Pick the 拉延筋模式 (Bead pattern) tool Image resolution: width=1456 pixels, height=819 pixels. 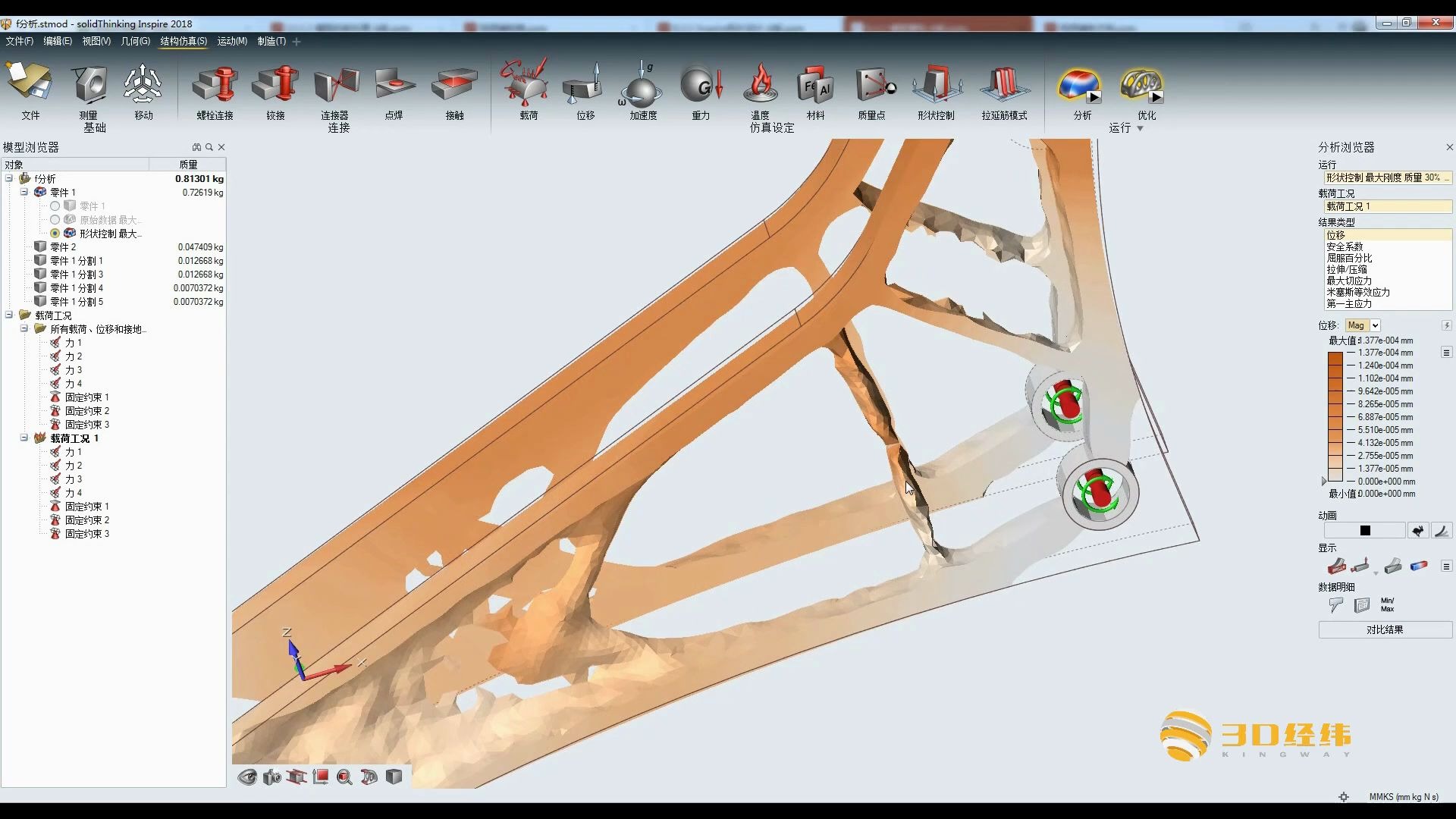point(1004,83)
